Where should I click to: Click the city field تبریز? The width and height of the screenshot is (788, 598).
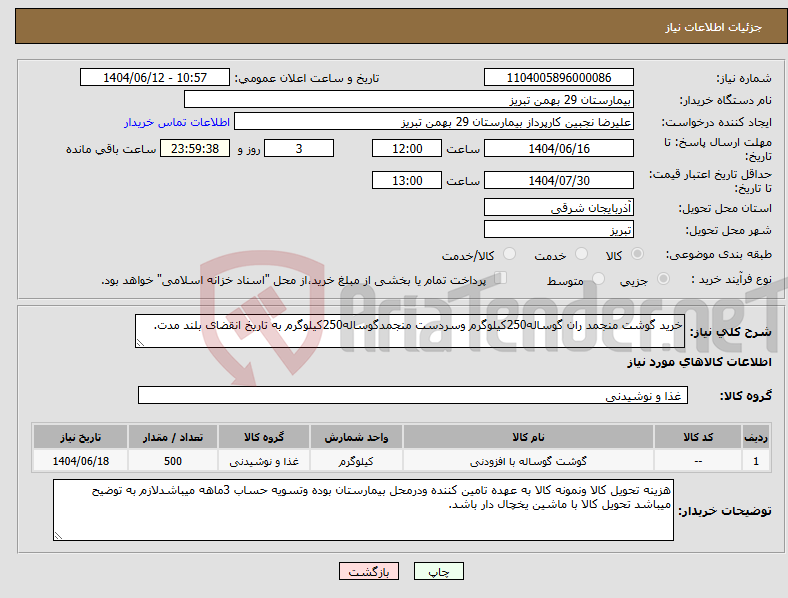(558, 229)
